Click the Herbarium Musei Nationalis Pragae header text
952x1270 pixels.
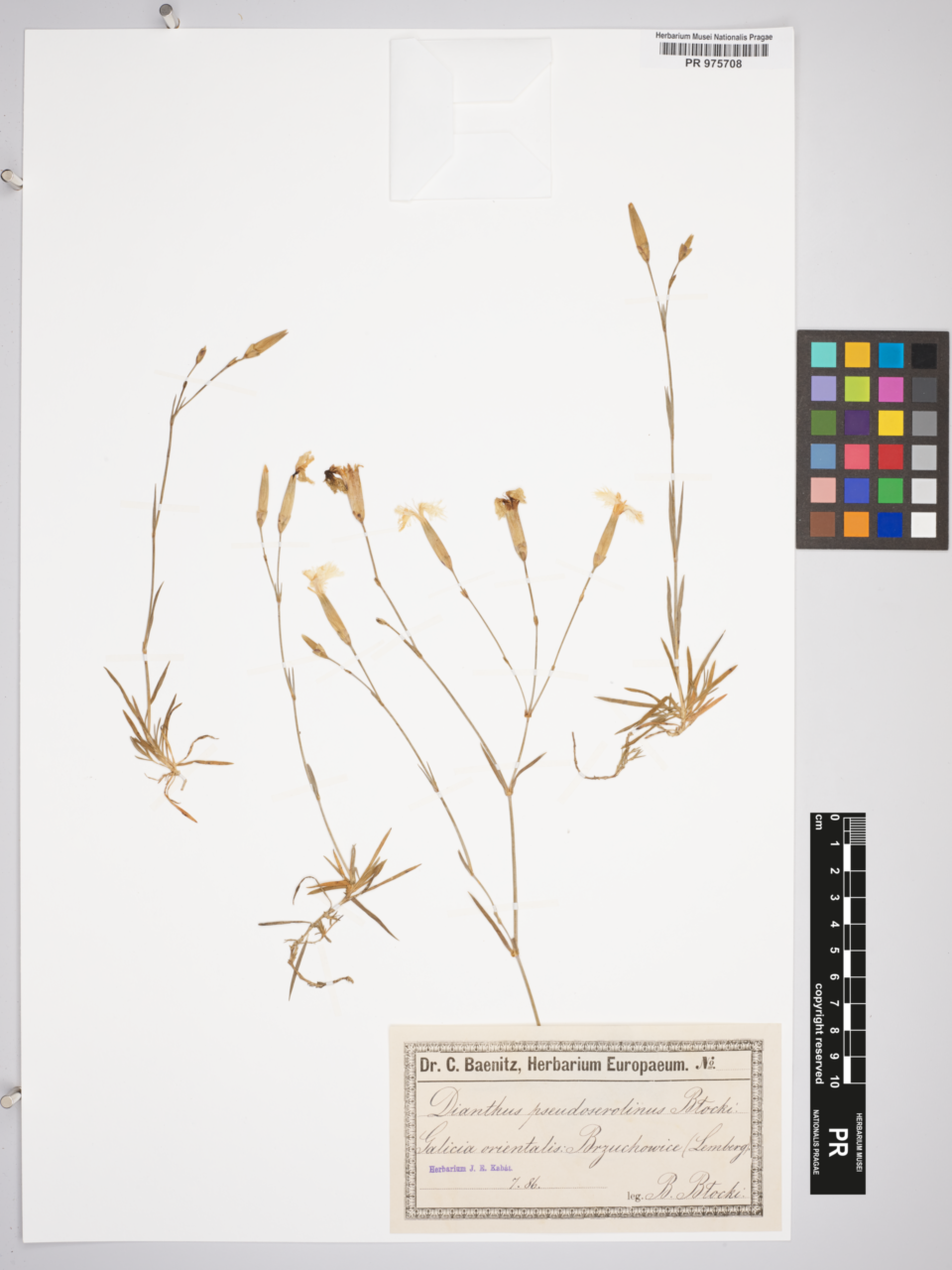(x=713, y=37)
